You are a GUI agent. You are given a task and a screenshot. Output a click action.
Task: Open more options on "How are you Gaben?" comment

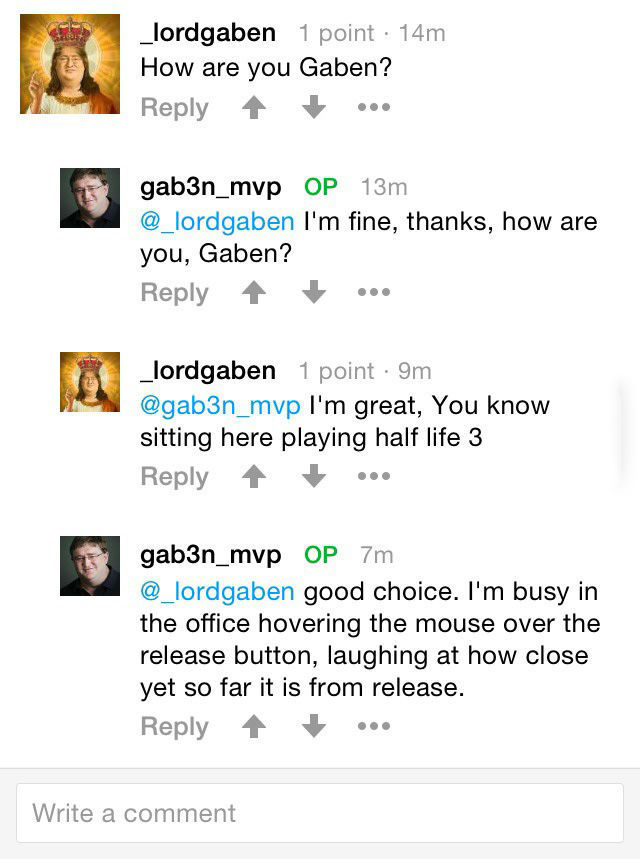(374, 107)
